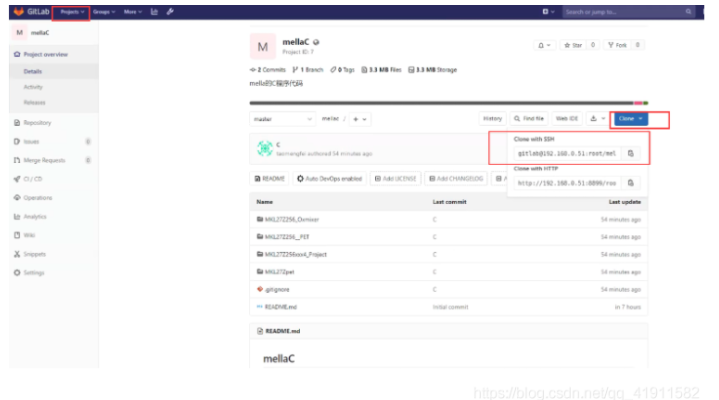Image resolution: width=719 pixels, height=400 pixels.
Task: Click the search magnifier icon
Action: (x=688, y=12)
